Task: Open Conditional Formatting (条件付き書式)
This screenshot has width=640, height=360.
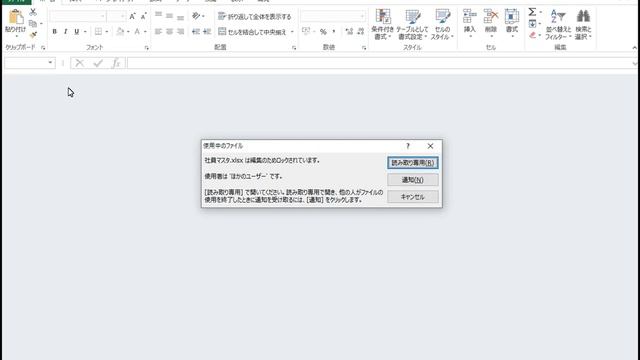Action: [383, 24]
